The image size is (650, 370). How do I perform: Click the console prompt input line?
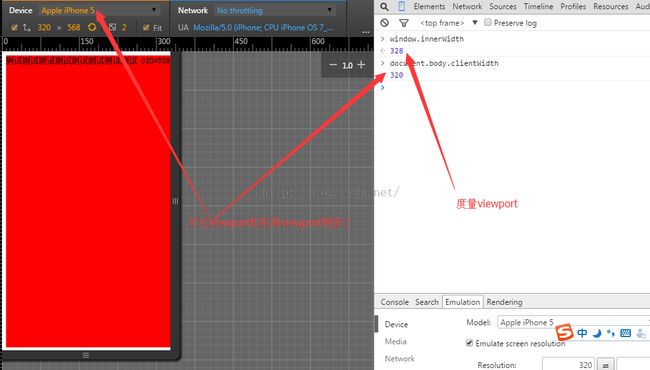click(514, 87)
